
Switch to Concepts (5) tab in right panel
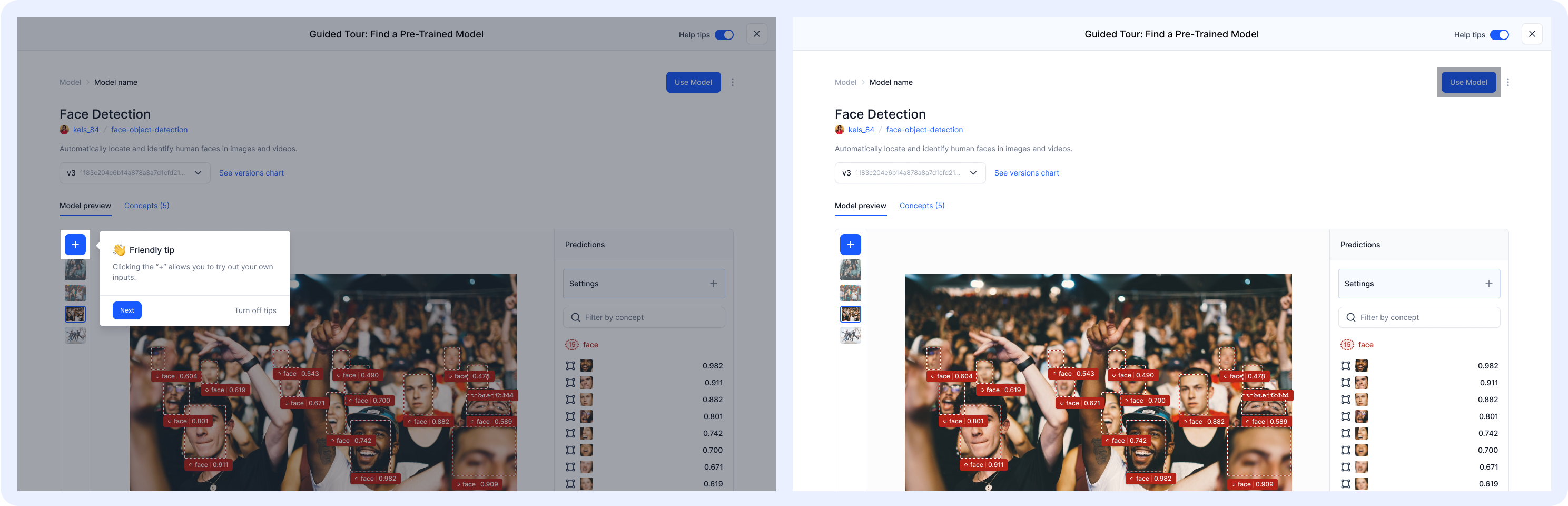coord(922,206)
